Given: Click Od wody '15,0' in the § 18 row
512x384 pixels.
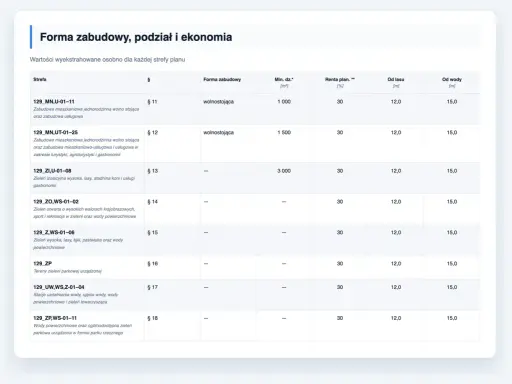Looking at the screenshot, I should click(x=452, y=318).
